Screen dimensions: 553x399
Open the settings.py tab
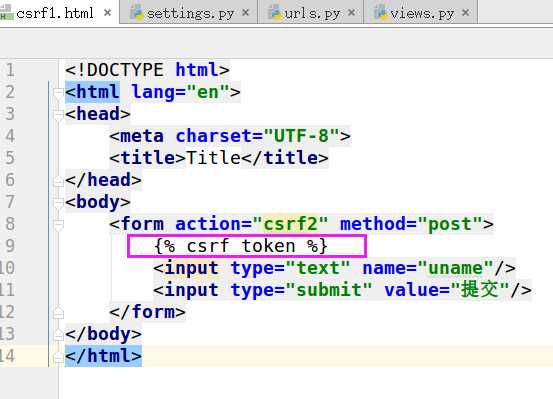tap(189, 13)
